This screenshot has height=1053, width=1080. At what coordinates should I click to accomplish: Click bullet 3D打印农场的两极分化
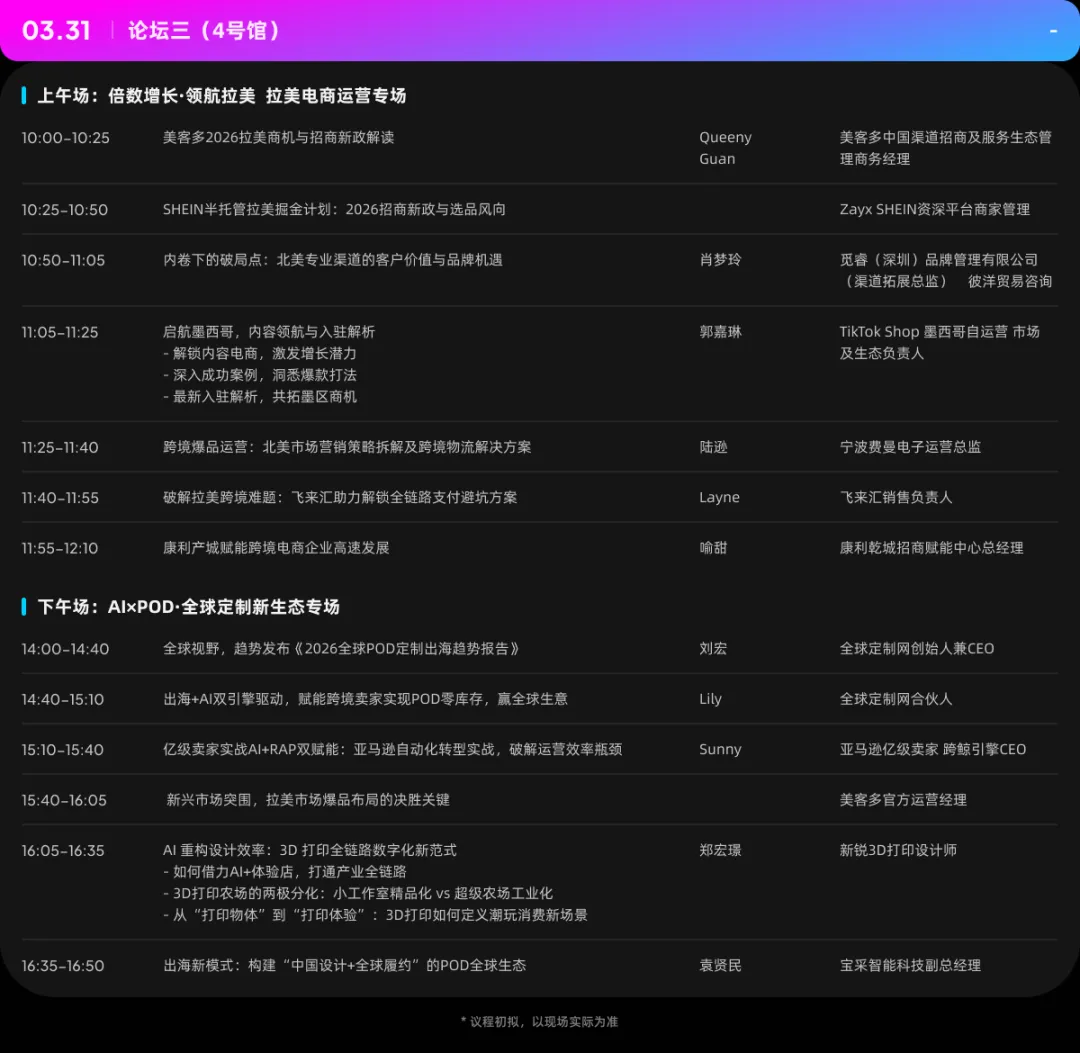(358, 894)
